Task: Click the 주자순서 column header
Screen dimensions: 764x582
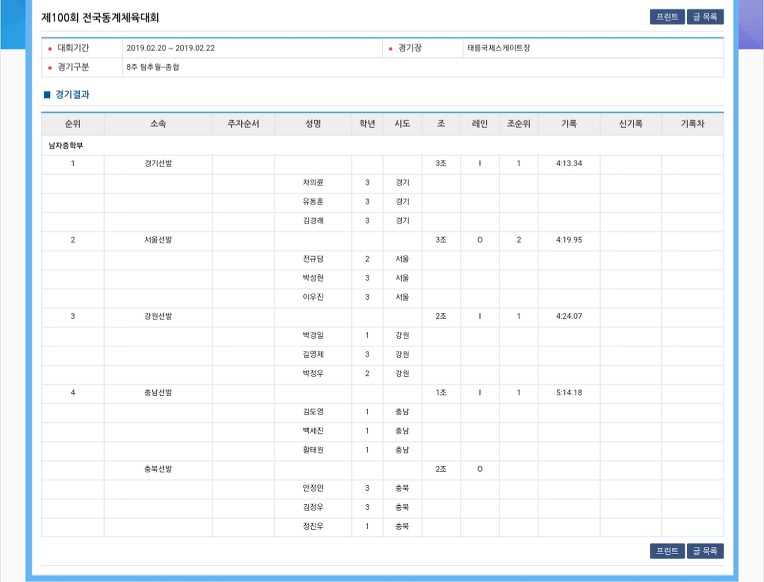Action: click(x=243, y=124)
